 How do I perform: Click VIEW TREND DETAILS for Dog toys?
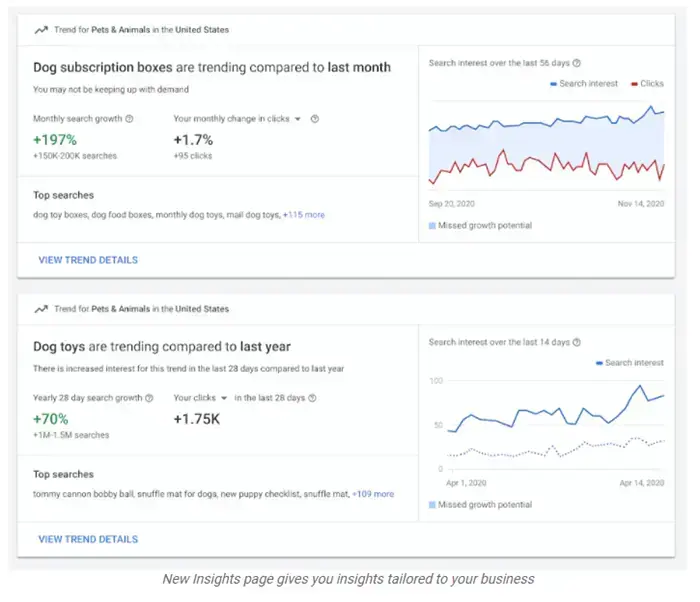pos(88,539)
